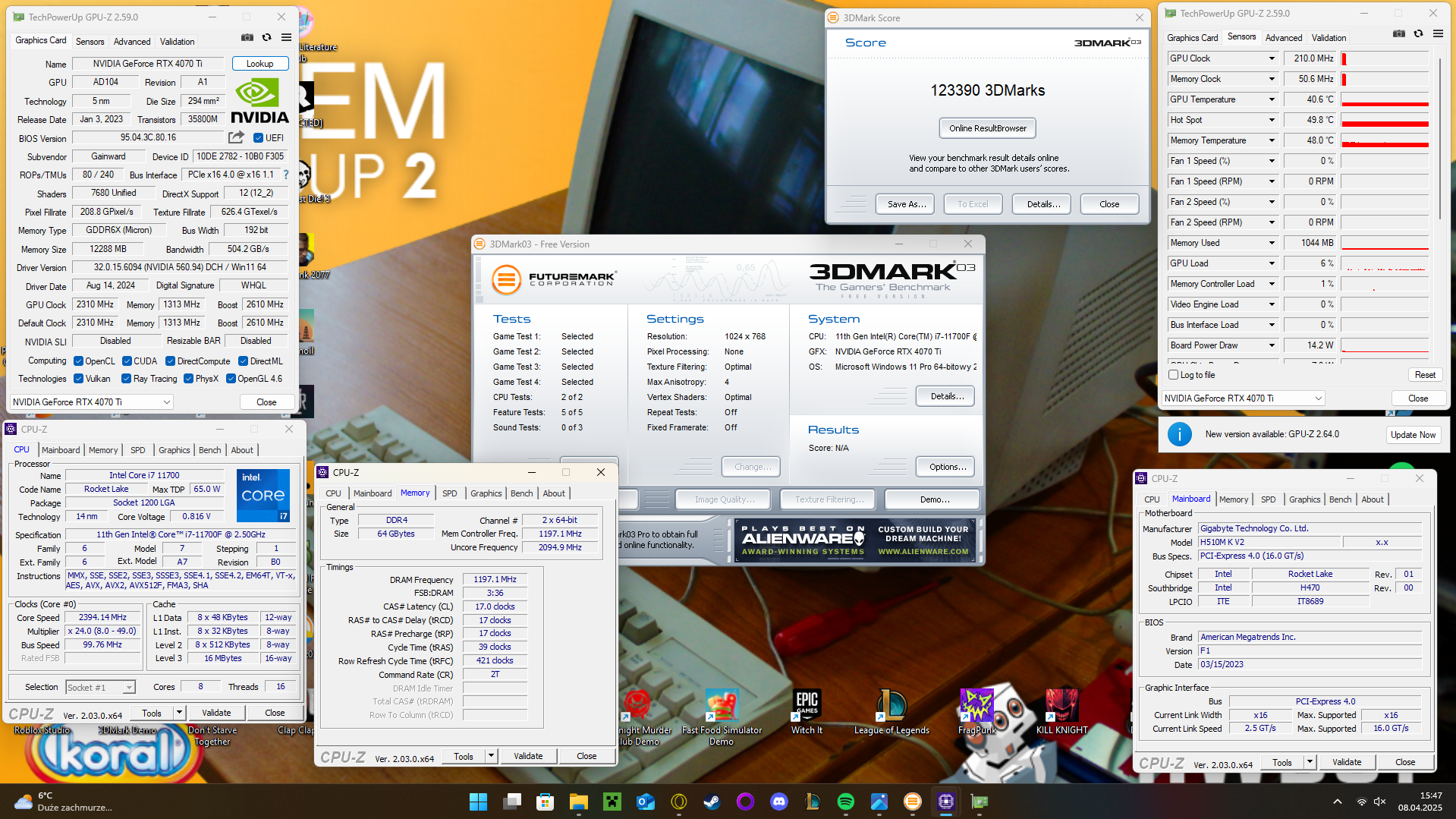The height and width of the screenshot is (819, 1456).
Task: Open Steam from the taskbar
Action: coord(712,802)
